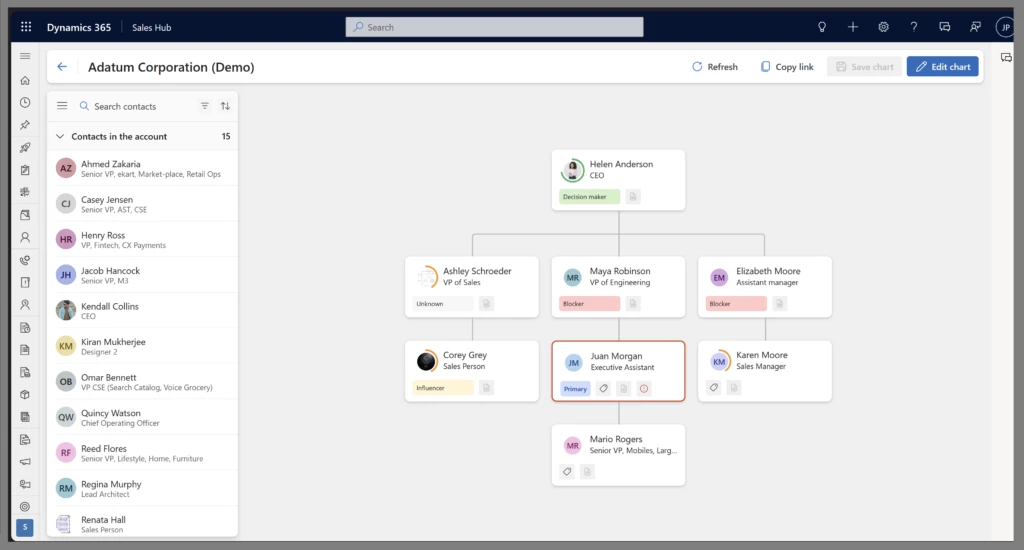
Task: Open the app launcher waffle icon
Action: tap(26, 27)
